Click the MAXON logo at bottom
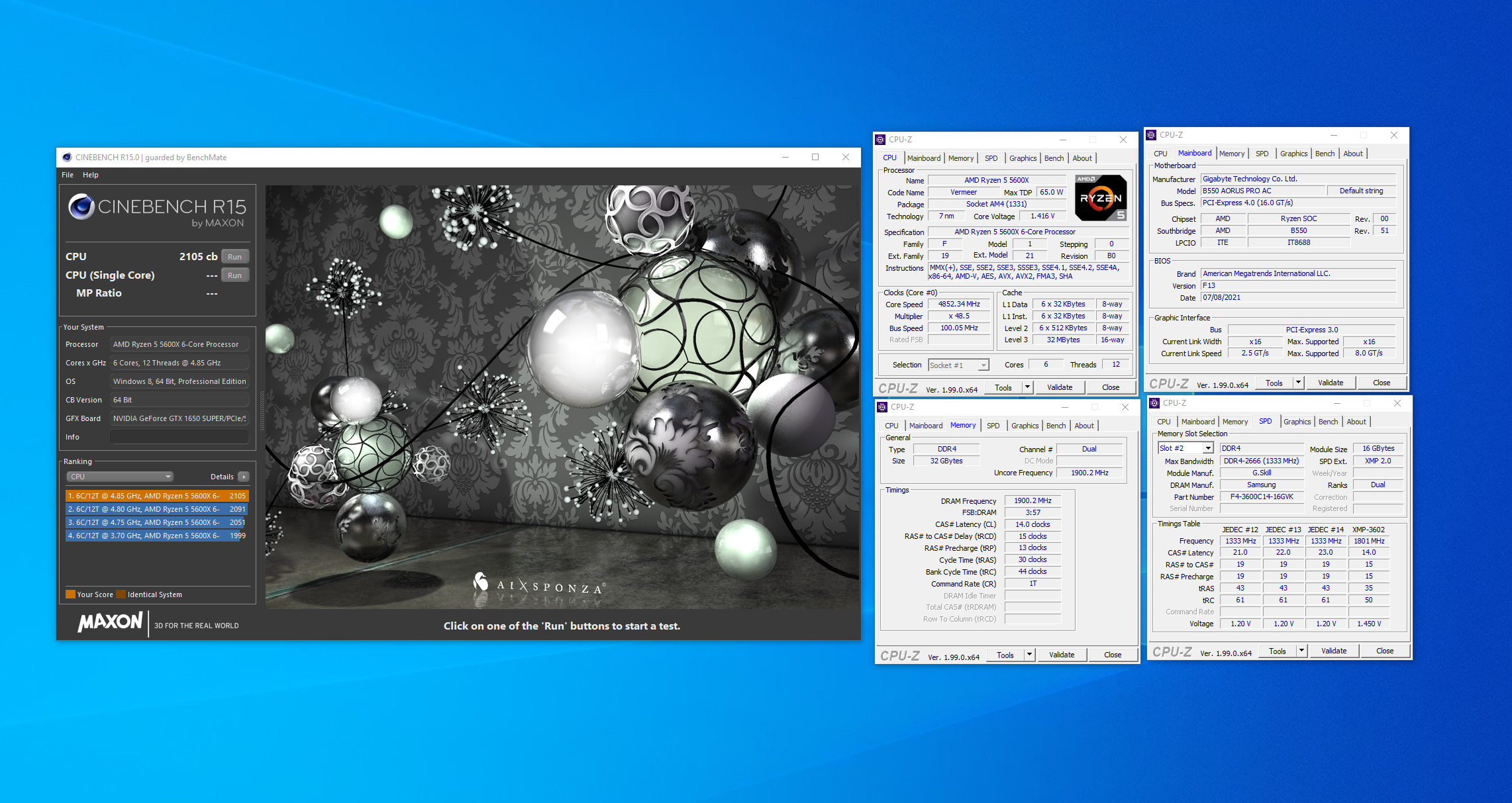Viewport: 1512px width, 803px height. [x=110, y=622]
